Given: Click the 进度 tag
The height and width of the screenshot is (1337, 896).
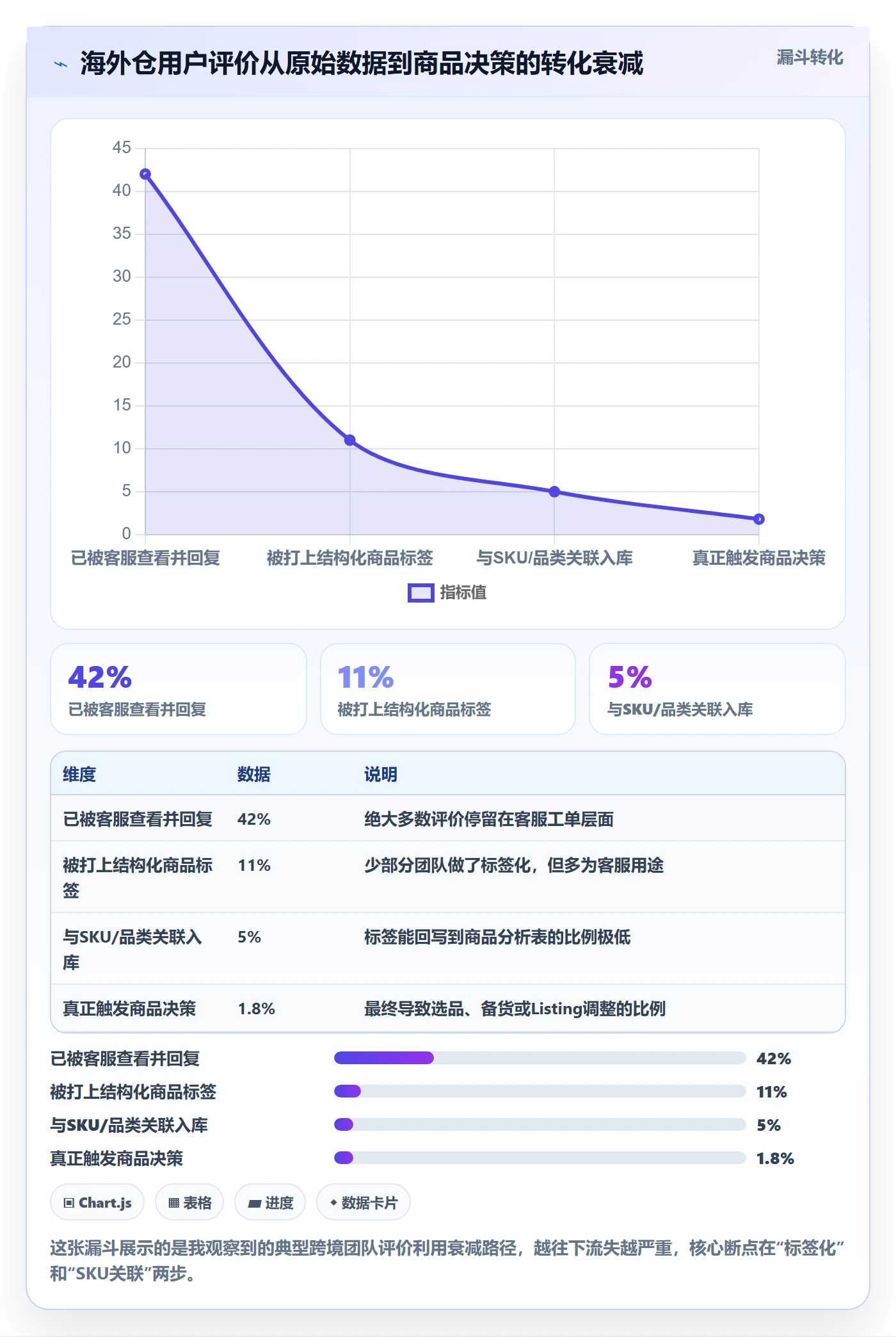Looking at the screenshot, I should click(x=270, y=1203).
